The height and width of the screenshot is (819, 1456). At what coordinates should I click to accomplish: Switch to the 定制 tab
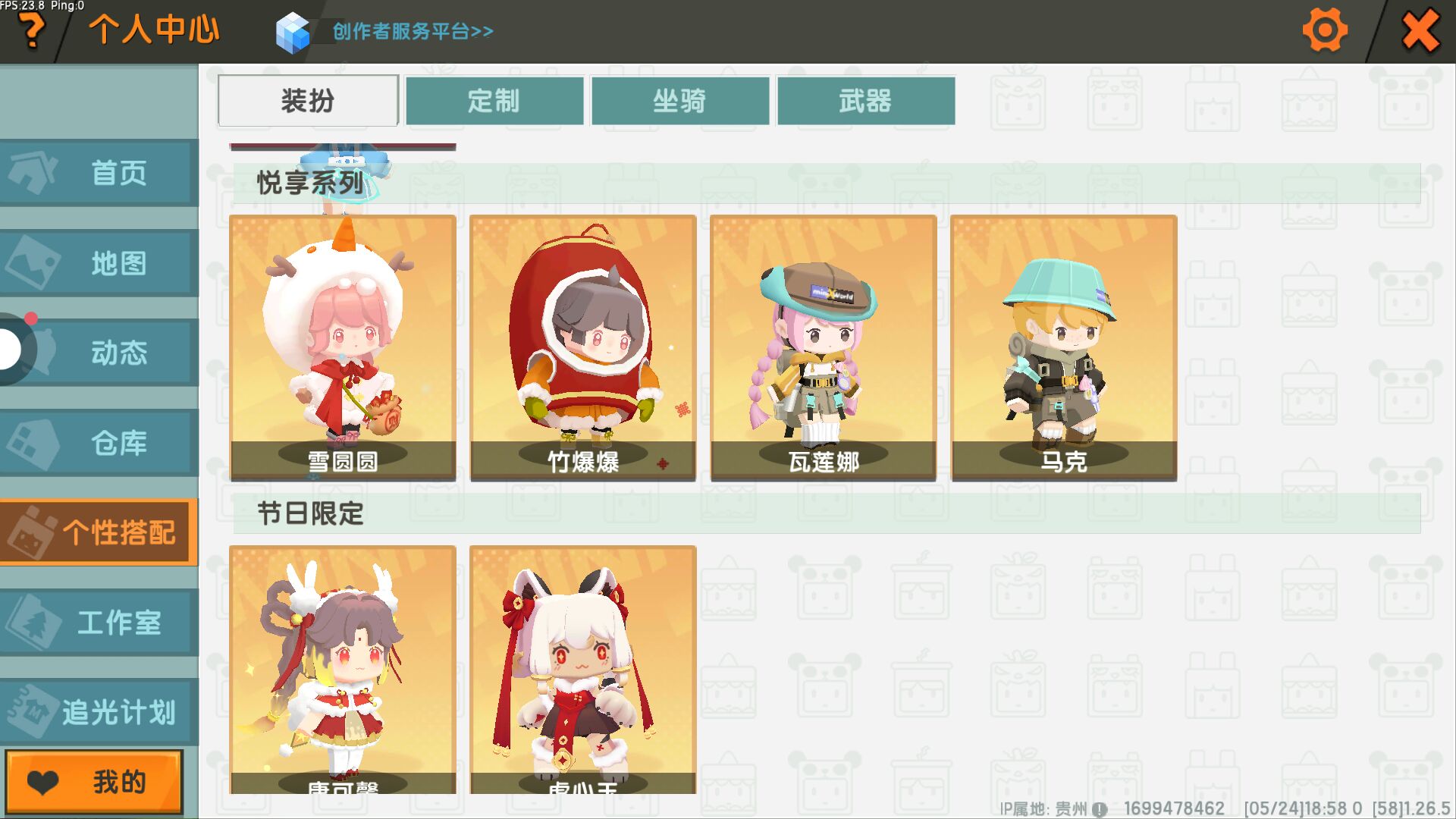coord(494,100)
